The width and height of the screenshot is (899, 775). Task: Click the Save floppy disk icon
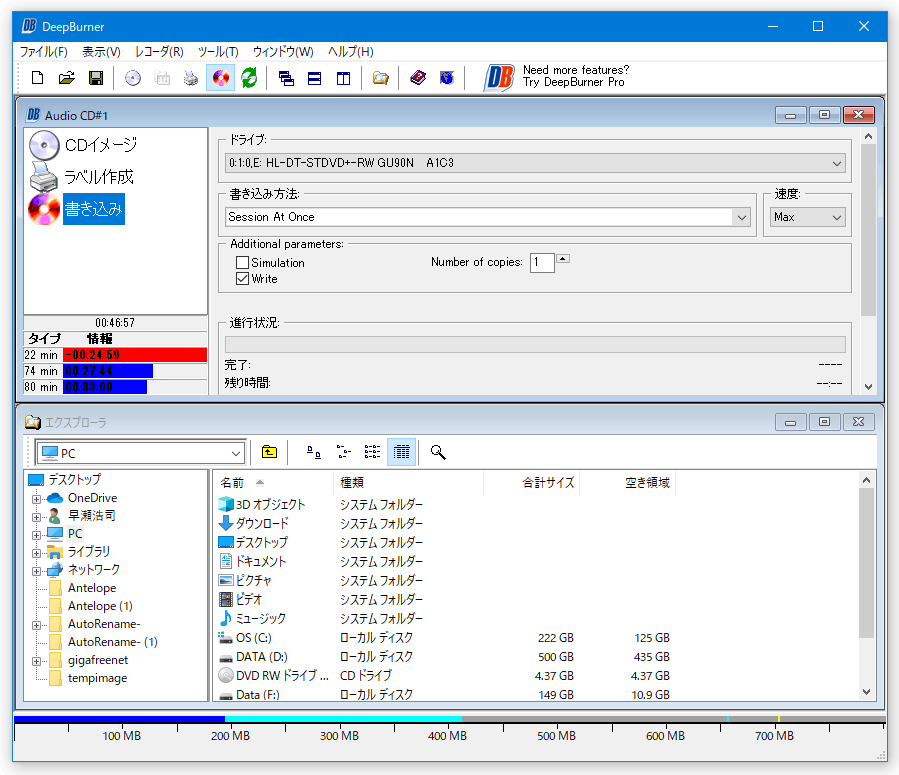[x=96, y=78]
